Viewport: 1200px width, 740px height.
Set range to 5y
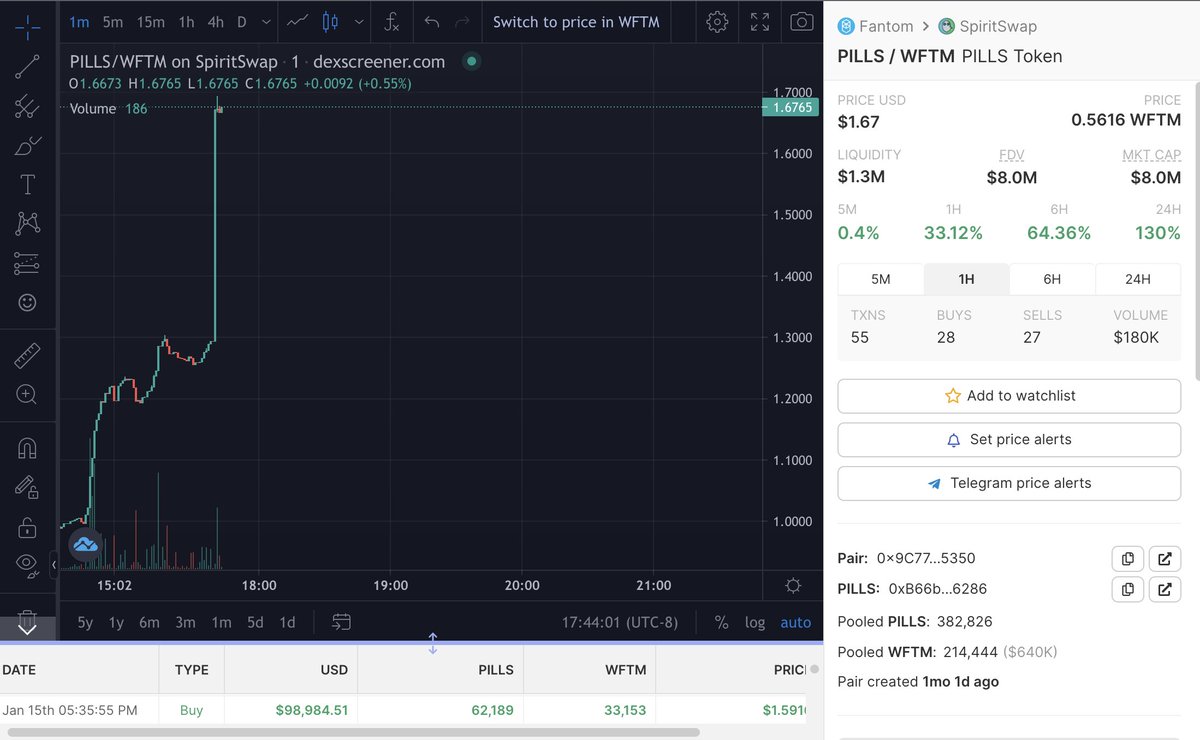85,622
